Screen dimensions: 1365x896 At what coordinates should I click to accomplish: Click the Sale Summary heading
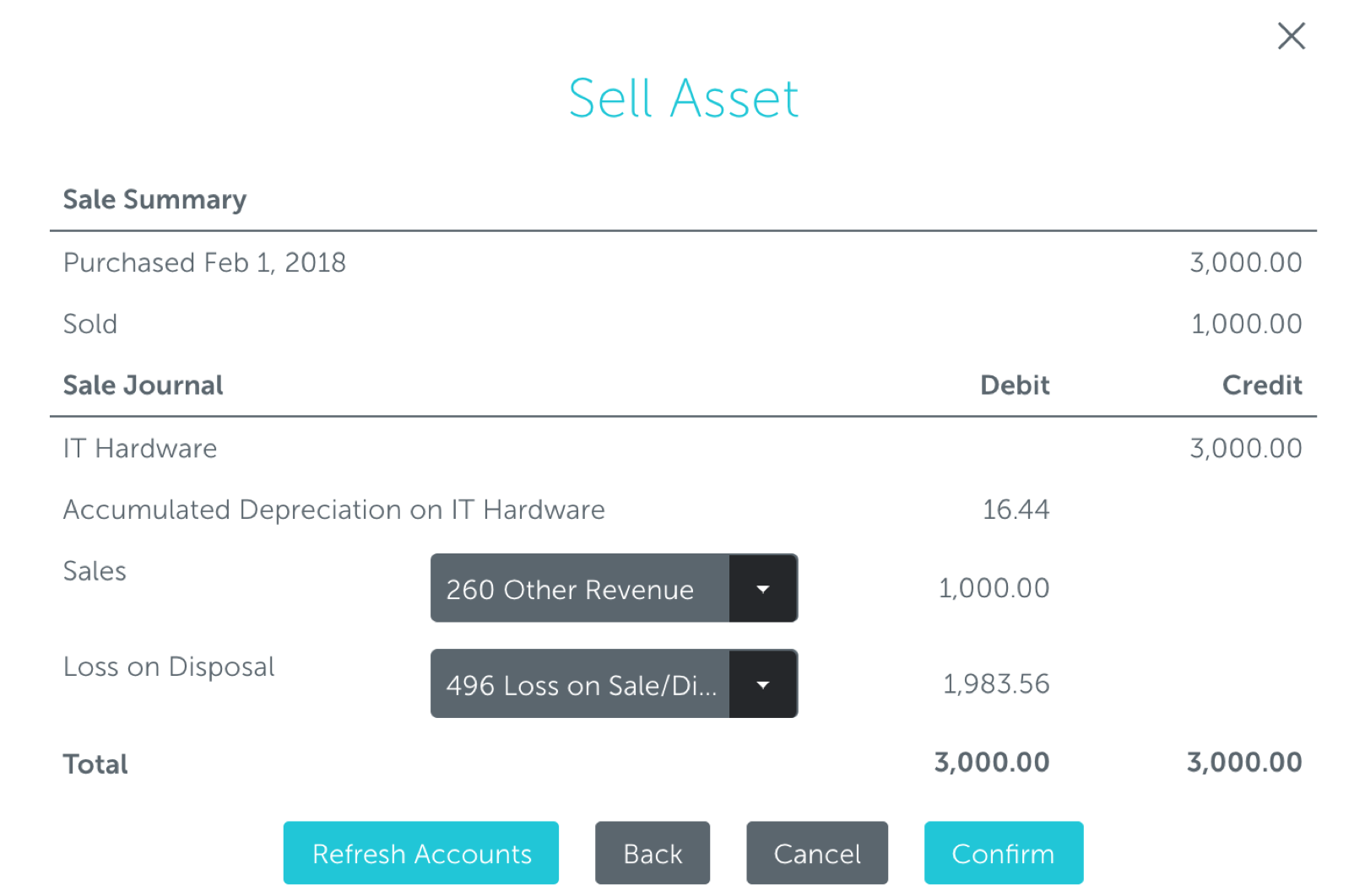154,199
